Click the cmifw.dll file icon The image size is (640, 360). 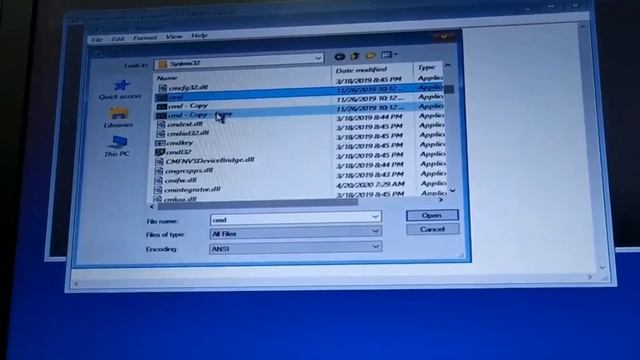(159, 181)
